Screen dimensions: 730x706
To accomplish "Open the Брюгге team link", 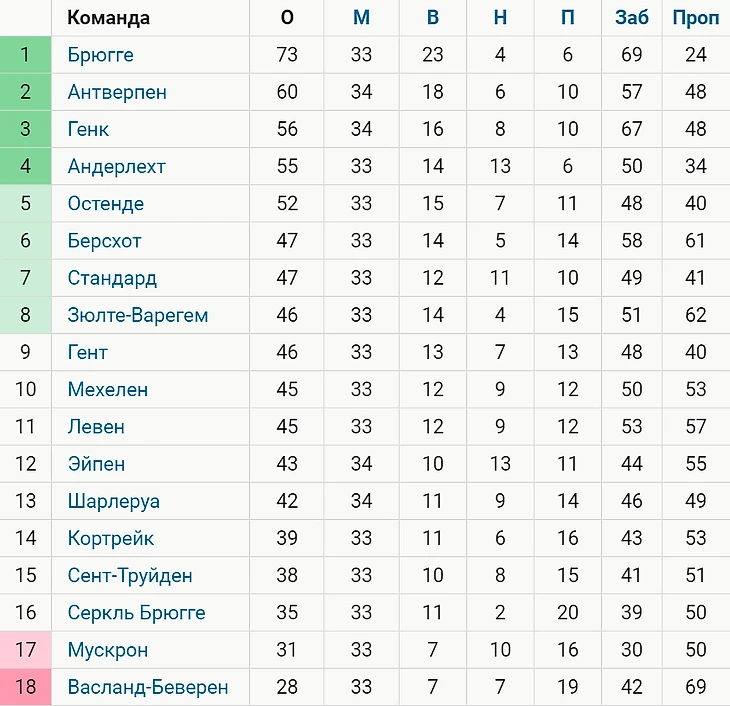I will pos(100,55).
